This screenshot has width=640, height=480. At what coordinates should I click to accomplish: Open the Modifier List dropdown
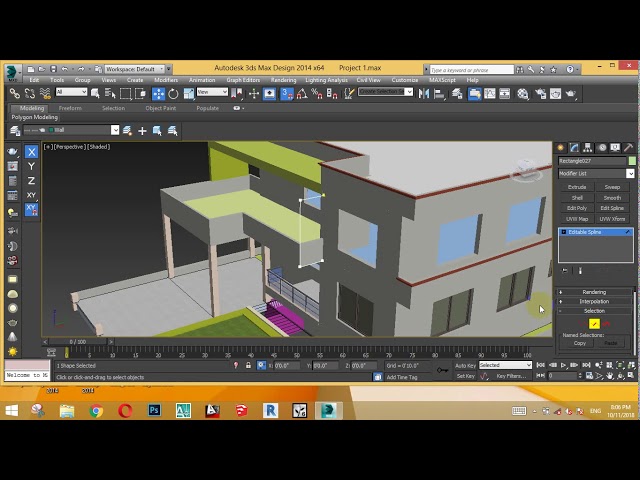(x=596, y=173)
